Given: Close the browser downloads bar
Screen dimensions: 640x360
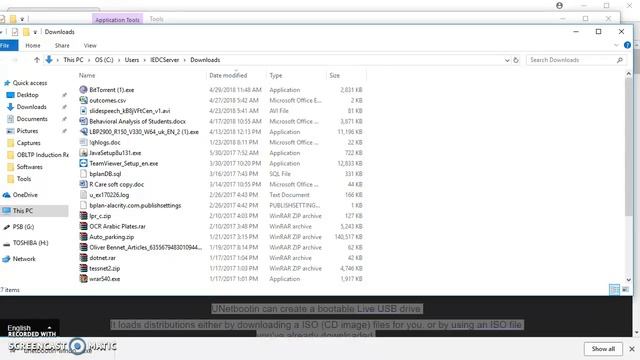Looking at the screenshot, I should (x=632, y=349).
